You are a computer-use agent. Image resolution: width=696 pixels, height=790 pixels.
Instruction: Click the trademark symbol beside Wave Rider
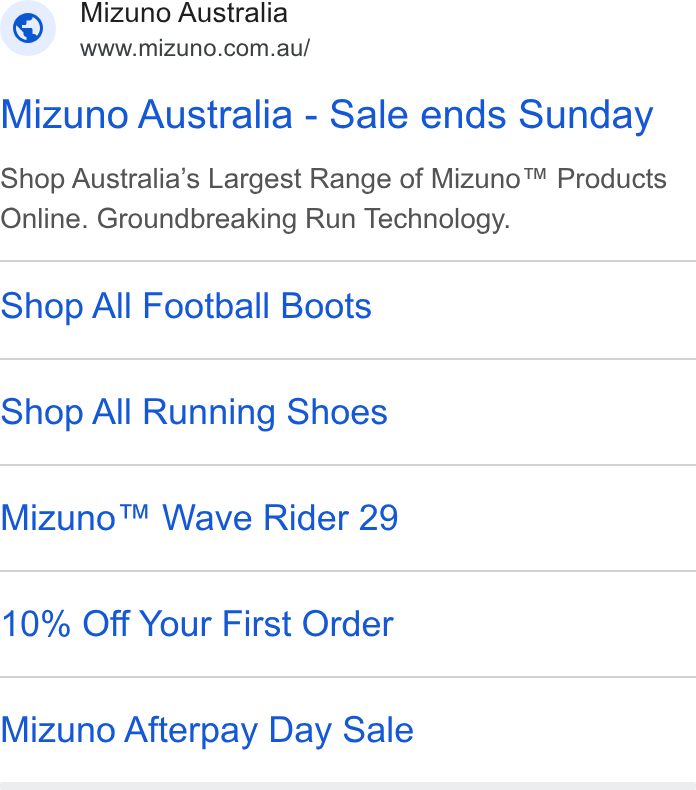coord(135,512)
